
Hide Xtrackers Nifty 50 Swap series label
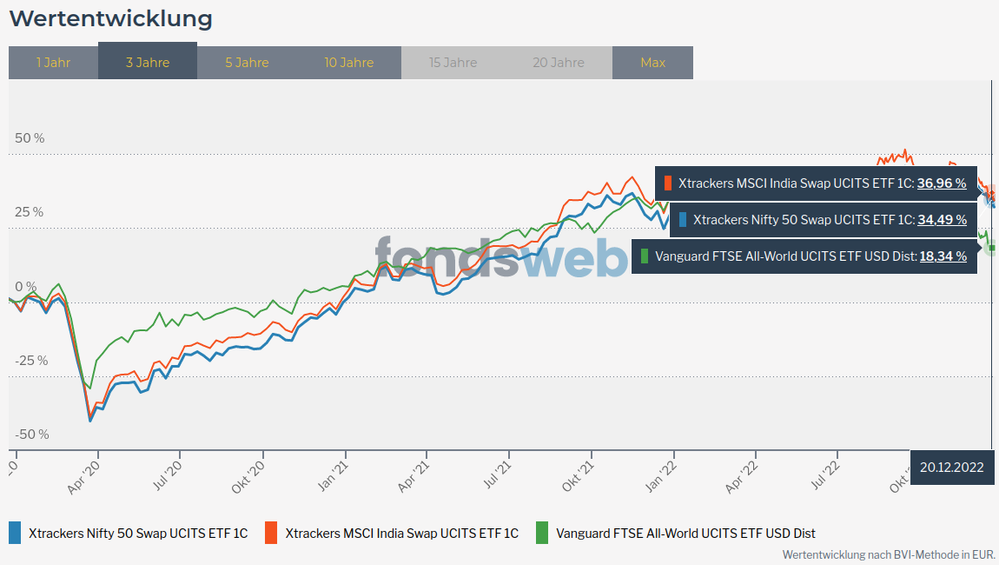pyautogui.click(x=138, y=533)
